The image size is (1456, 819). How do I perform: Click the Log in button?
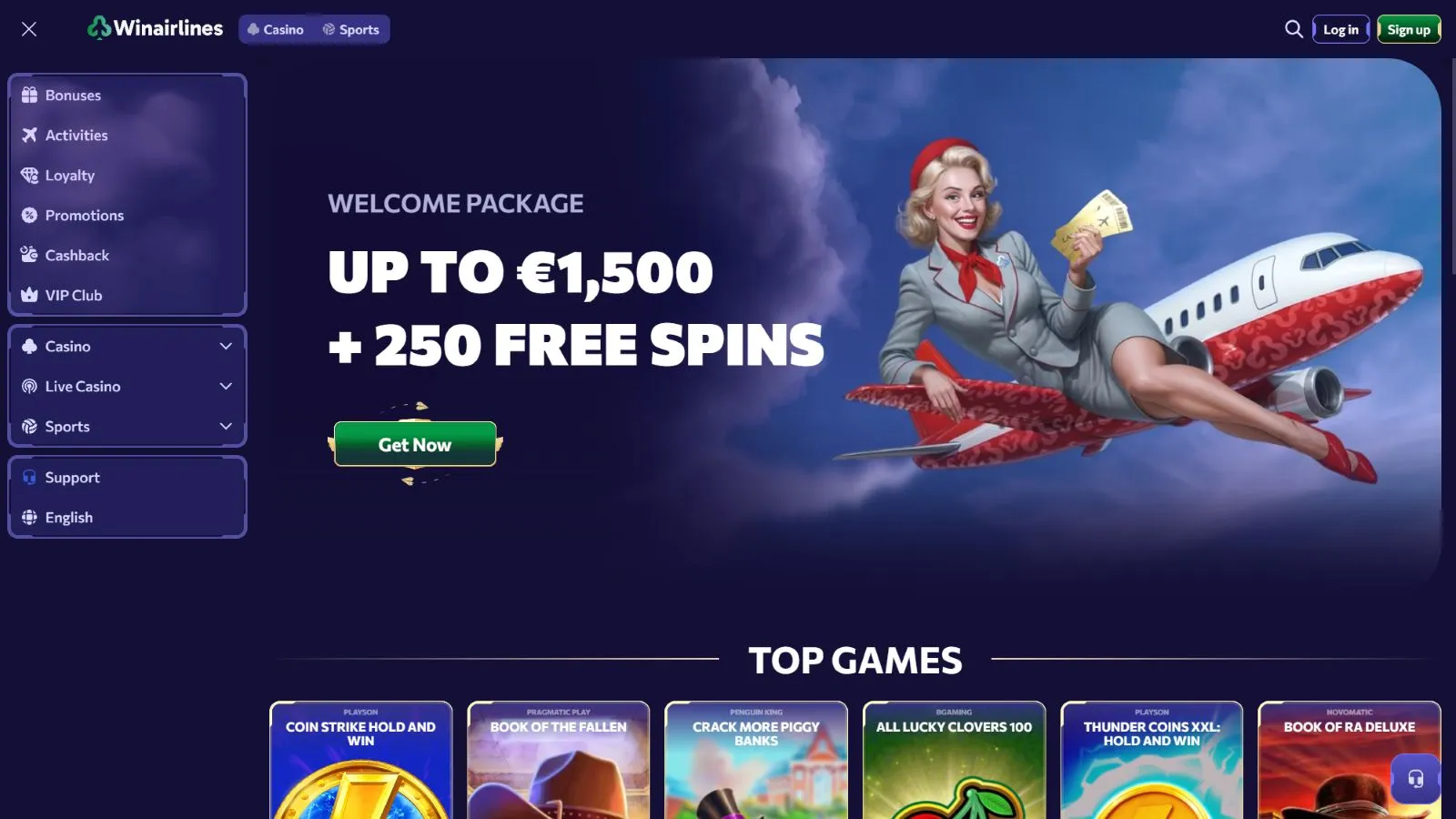tap(1340, 29)
